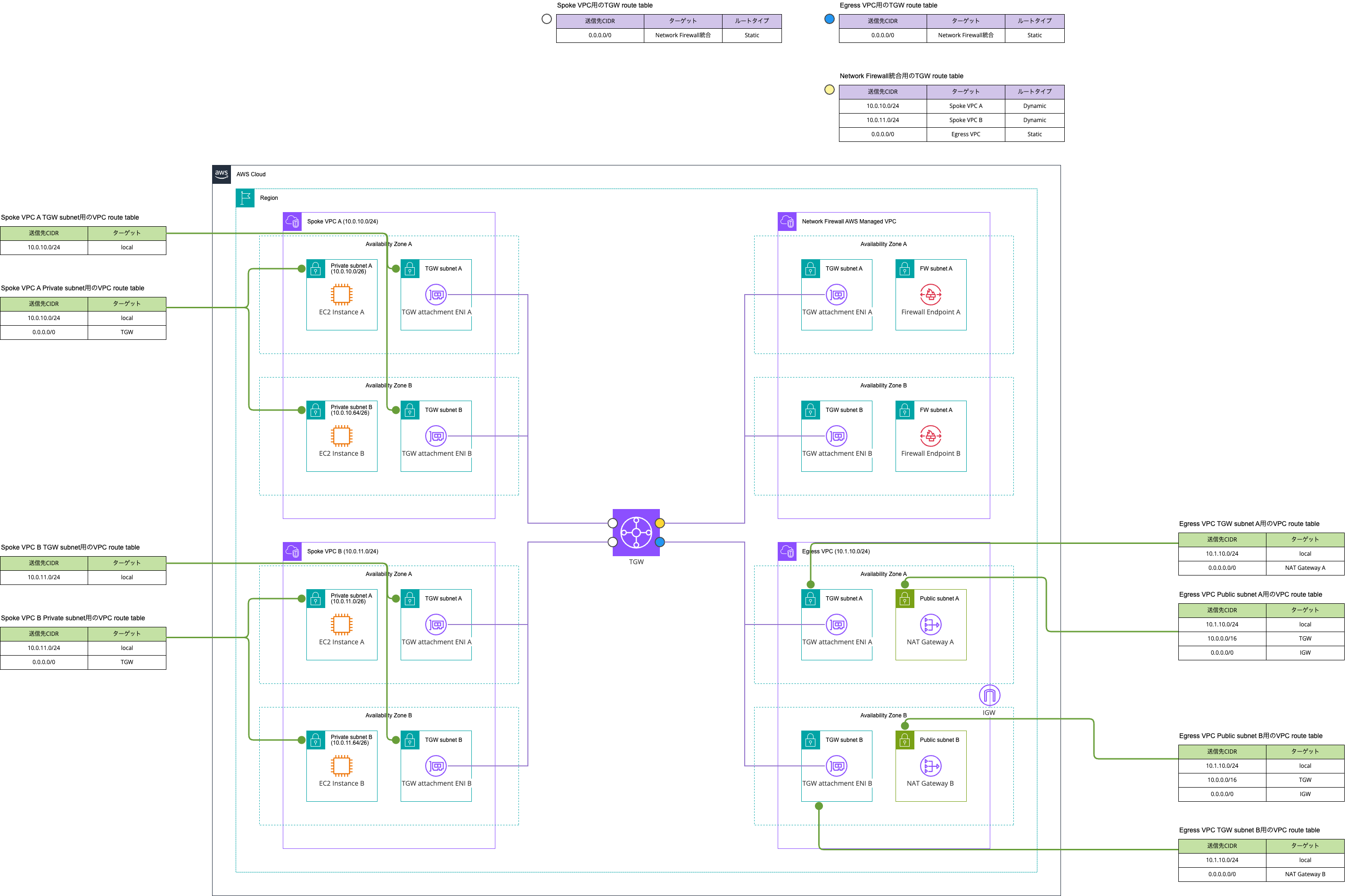Select the Spoke VPC A cloud icon
1348x896 pixels.
click(x=293, y=221)
